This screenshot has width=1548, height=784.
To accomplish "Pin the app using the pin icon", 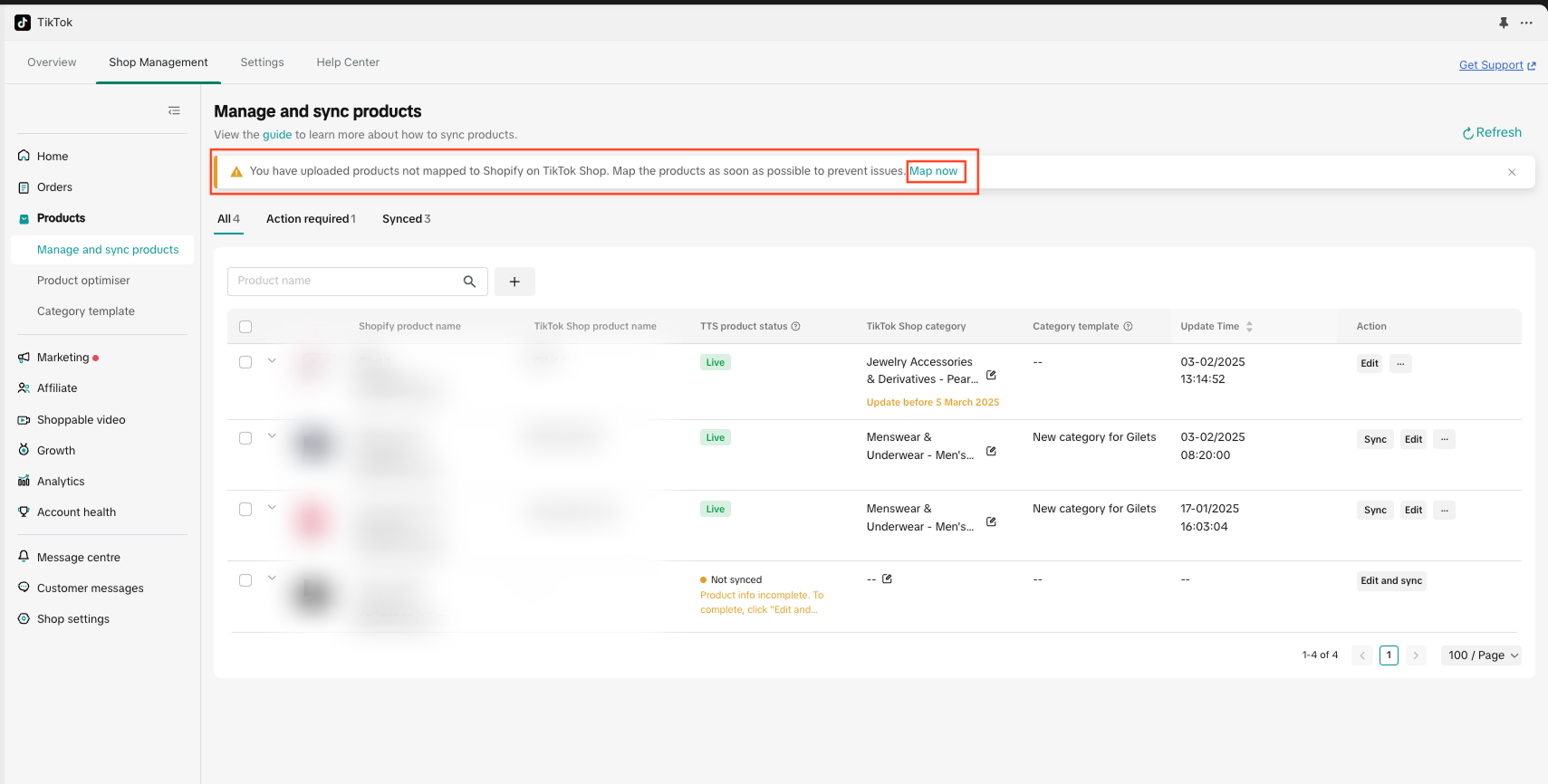I will [1504, 23].
